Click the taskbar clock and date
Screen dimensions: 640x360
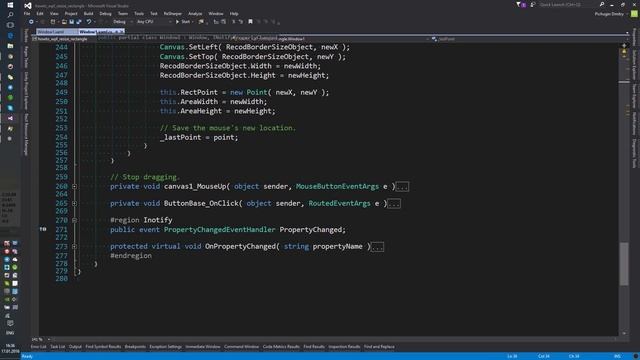click(x=10, y=348)
